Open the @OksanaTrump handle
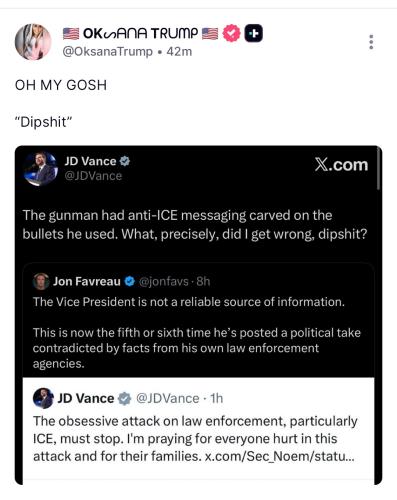 [108, 52]
